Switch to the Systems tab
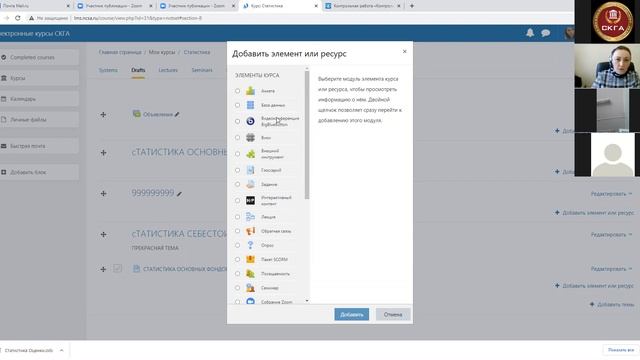The image size is (640, 360). 108,70
